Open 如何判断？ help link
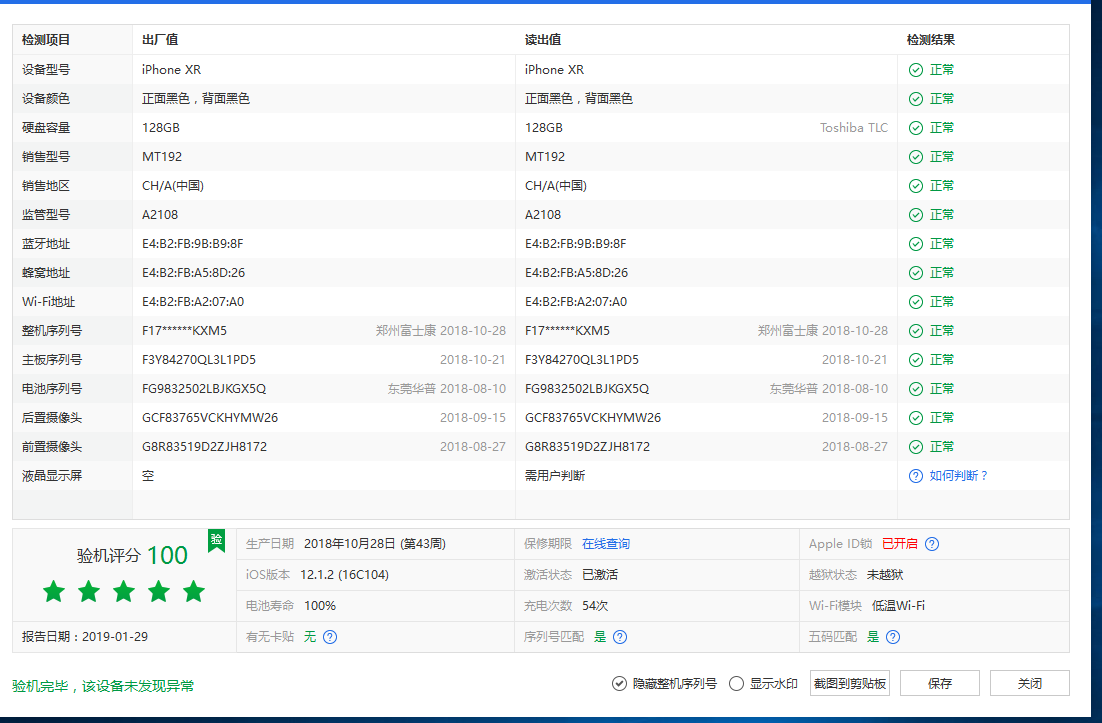 (958, 476)
